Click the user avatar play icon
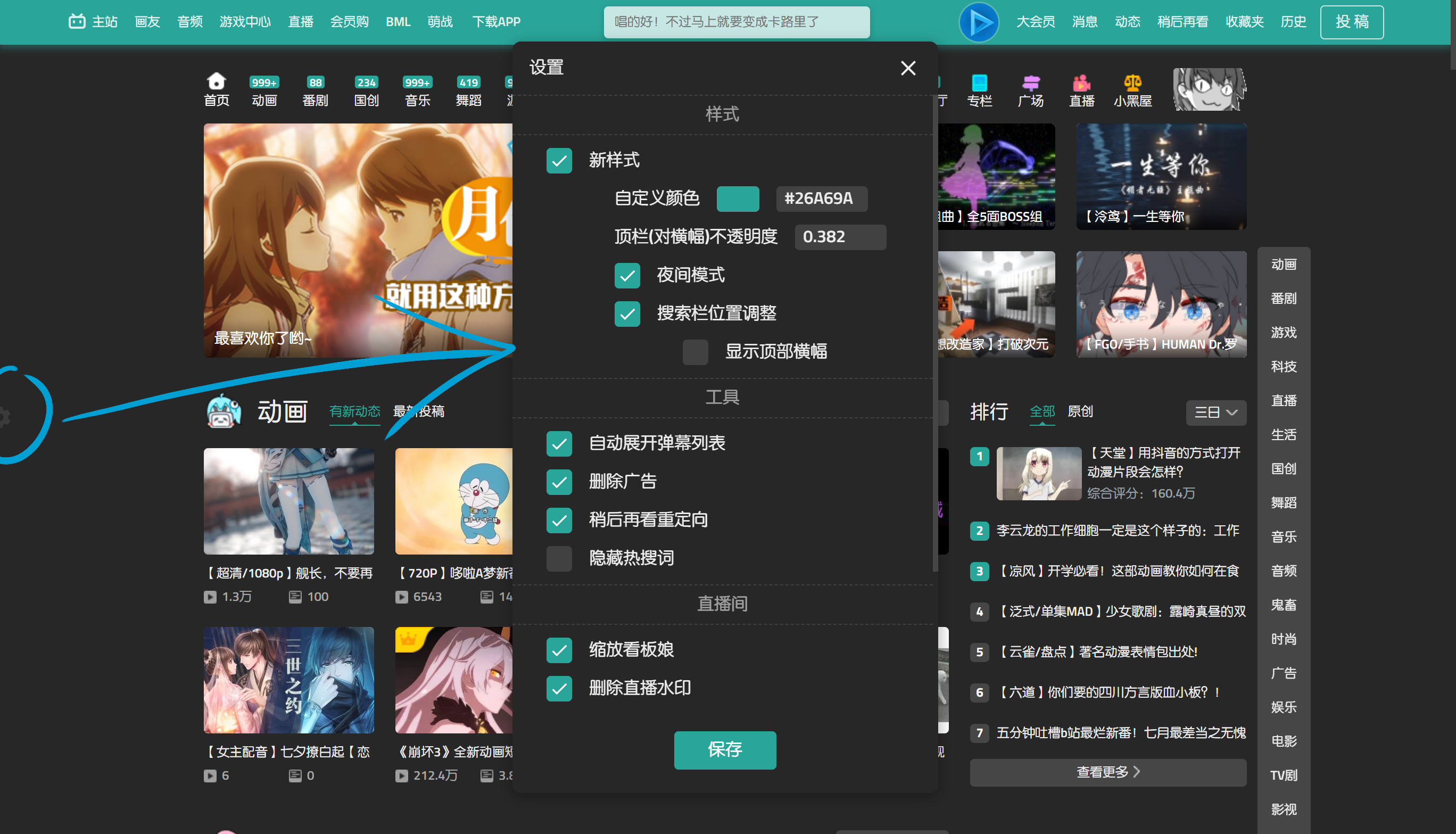 [979, 22]
